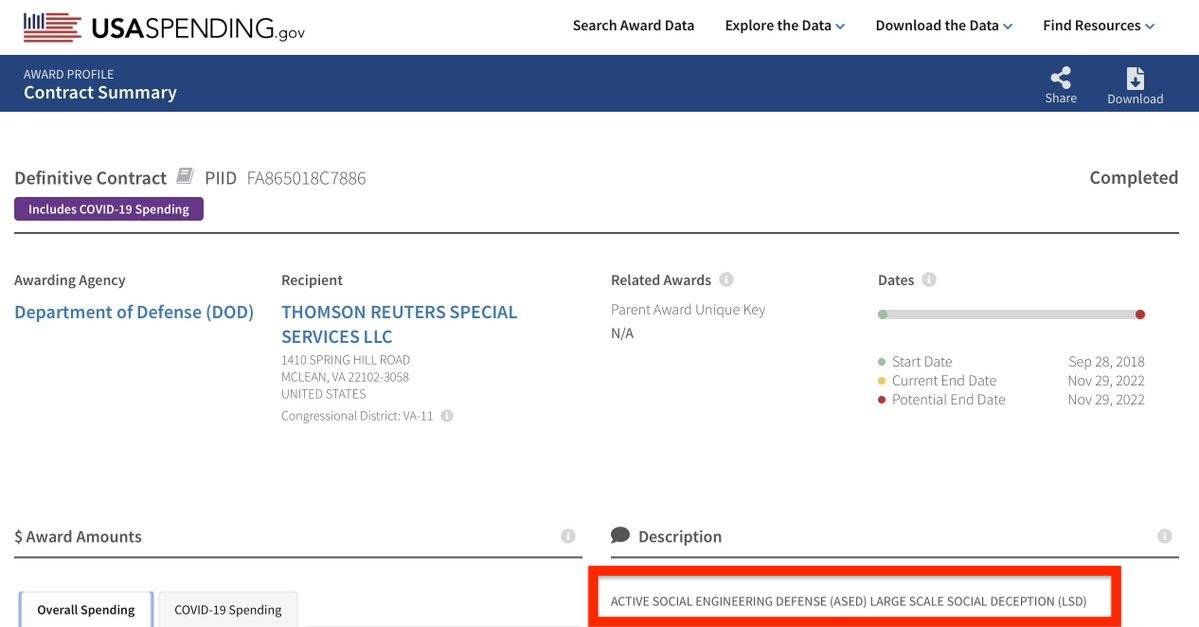Screen dimensions: 1199x627
Task: Expand the Download the Data menu
Action: point(944,25)
